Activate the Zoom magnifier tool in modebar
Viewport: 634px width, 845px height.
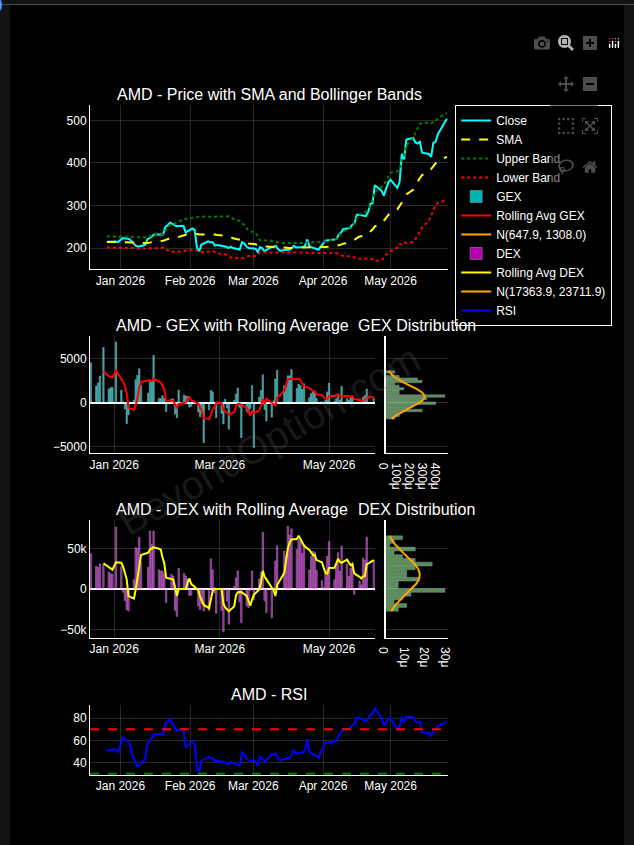tap(566, 43)
